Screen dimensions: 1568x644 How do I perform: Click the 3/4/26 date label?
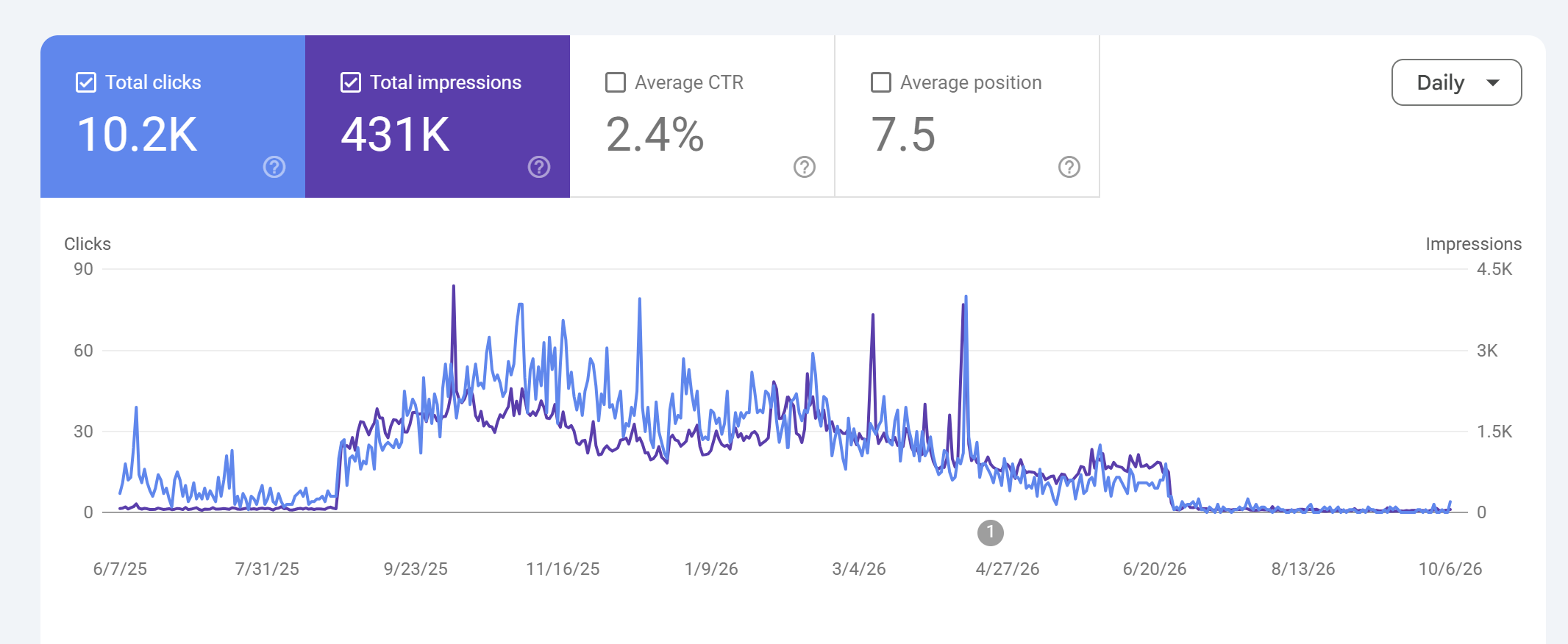tap(859, 569)
